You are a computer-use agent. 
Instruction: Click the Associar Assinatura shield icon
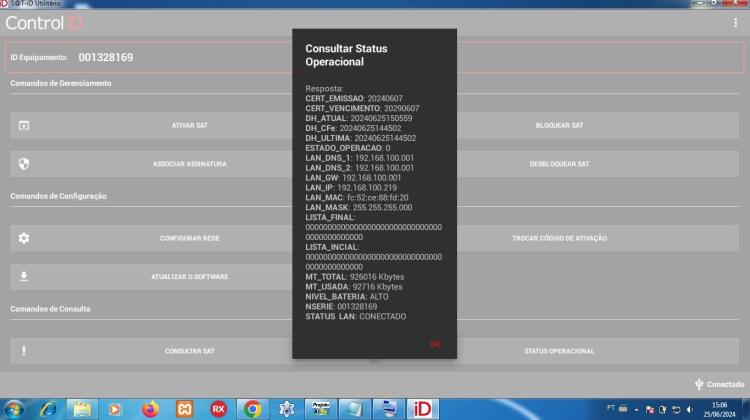point(24,164)
